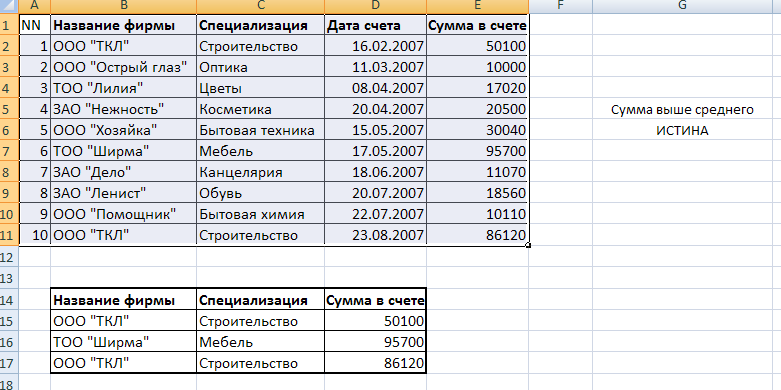Select date cell 08.04.2007

point(376,88)
